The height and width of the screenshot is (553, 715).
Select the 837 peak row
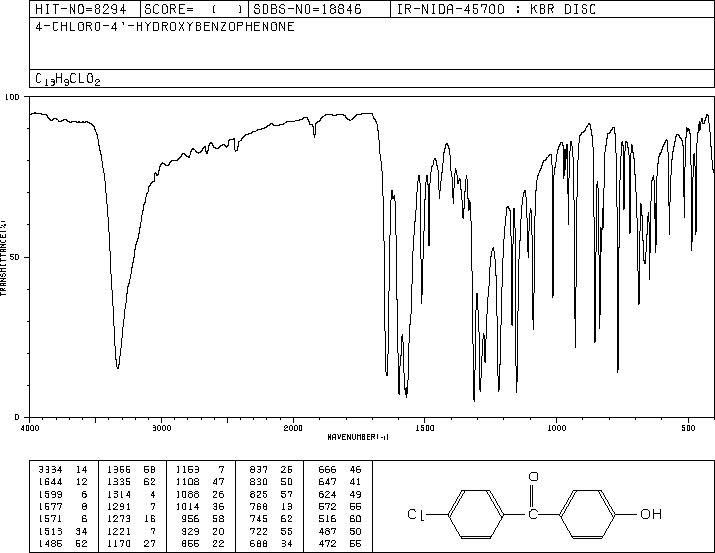tap(271, 469)
